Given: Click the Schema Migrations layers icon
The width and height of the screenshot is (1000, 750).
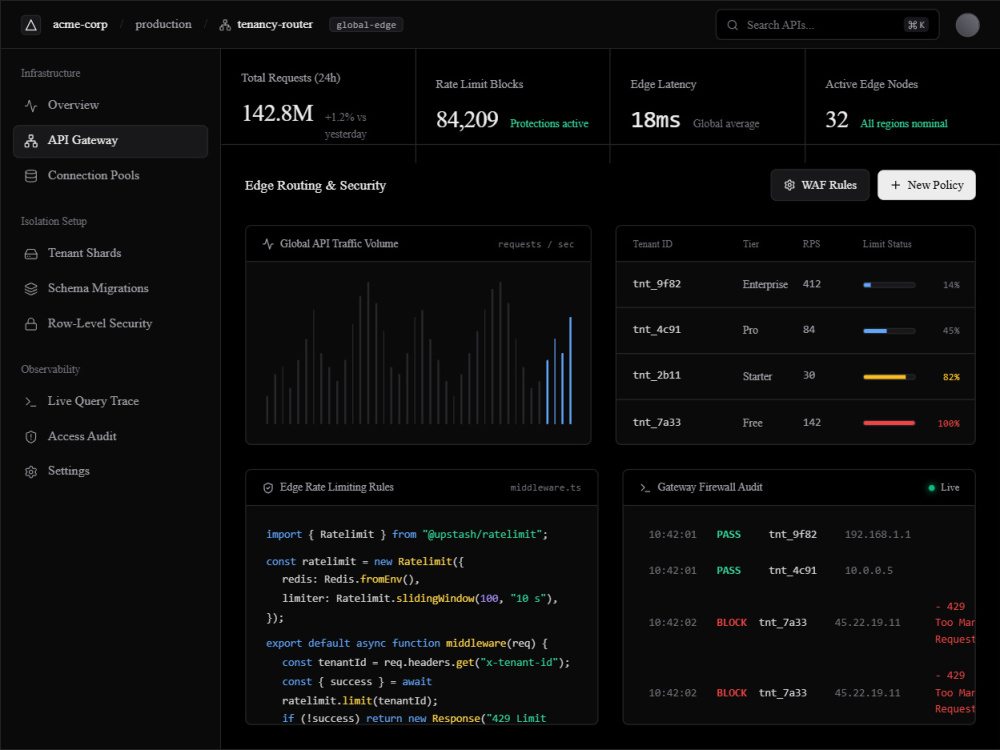Looking at the screenshot, I should [x=31, y=289].
